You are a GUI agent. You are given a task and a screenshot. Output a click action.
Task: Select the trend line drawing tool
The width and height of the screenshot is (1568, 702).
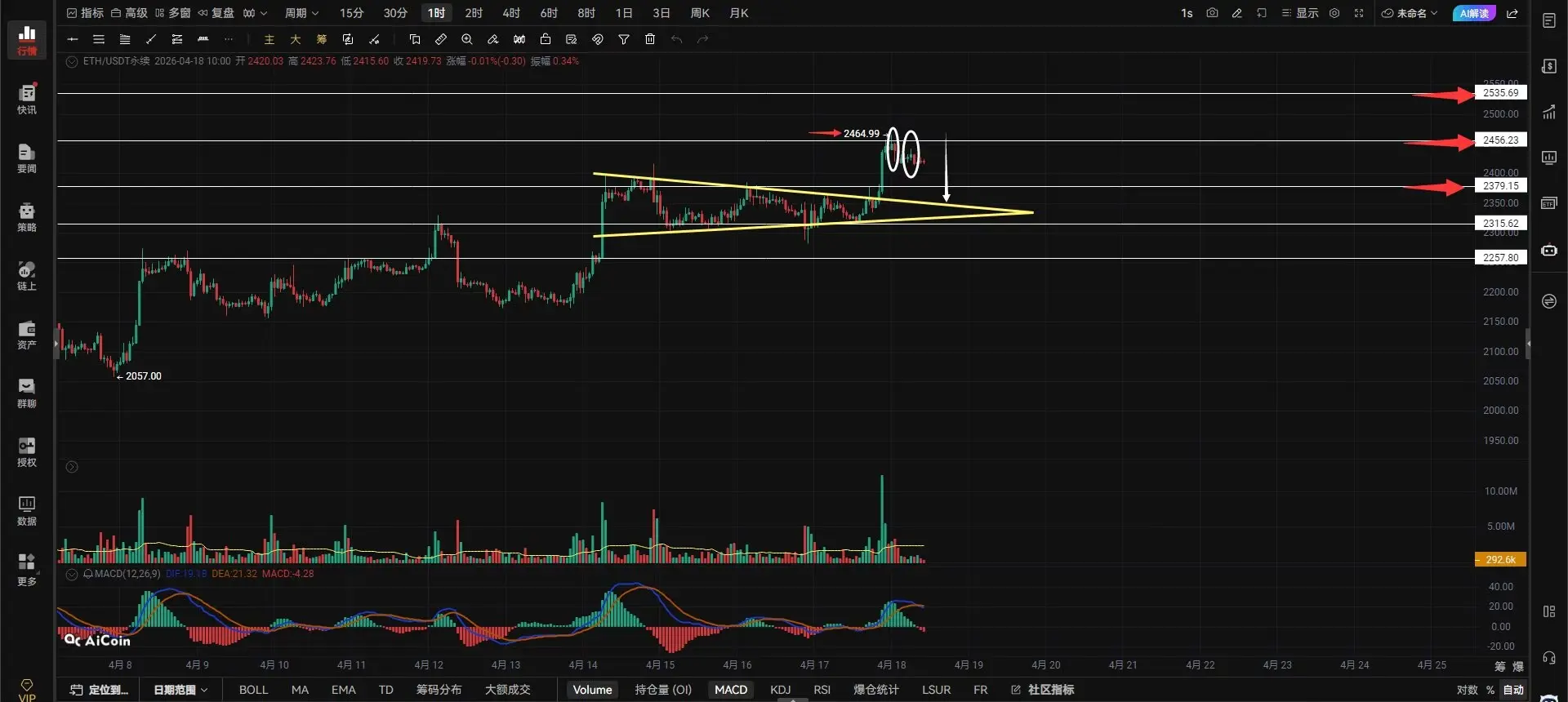point(151,39)
